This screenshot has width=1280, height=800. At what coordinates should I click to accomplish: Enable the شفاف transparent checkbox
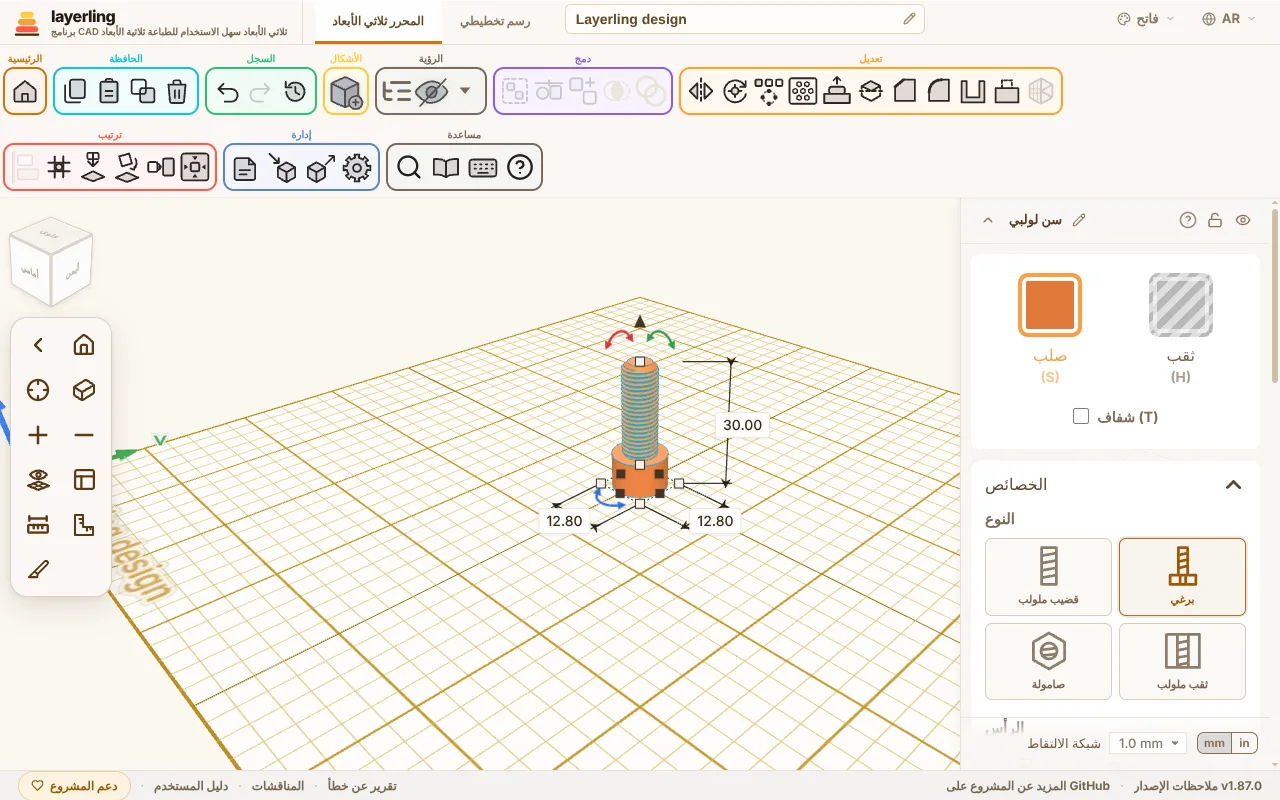coord(1080,416)
